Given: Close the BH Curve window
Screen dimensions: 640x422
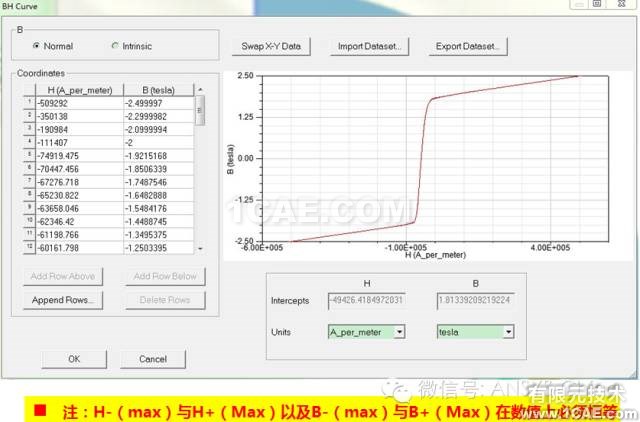Looking at the screenshot, I should tap(621, 4).
